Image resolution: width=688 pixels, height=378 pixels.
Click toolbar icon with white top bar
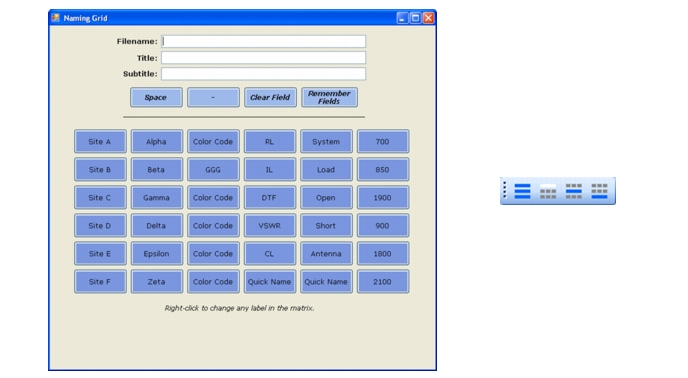pyautogui.click(x=548, y=191)
